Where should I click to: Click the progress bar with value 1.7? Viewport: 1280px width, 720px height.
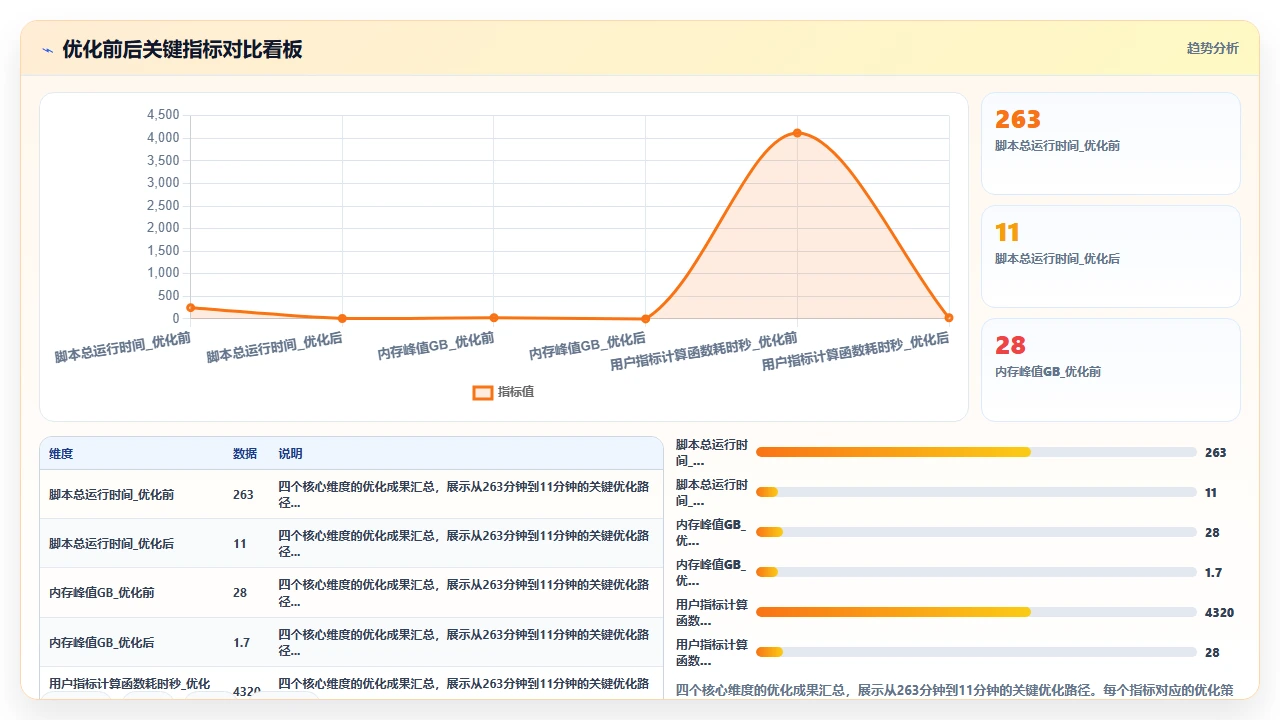click(976, 572)
